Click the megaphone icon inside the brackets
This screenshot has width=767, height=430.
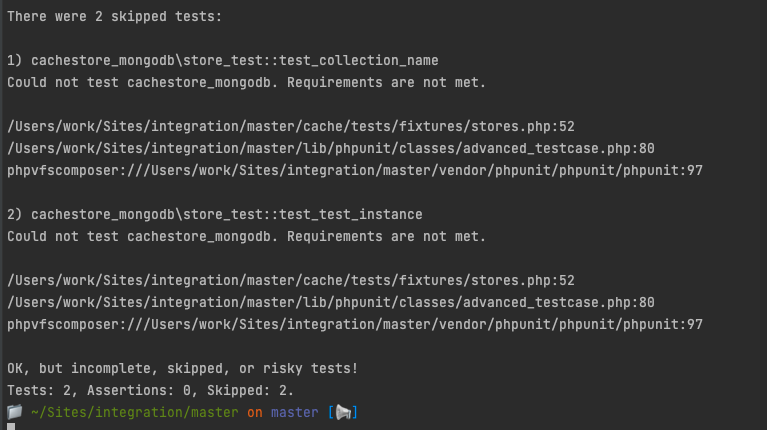[343, 412]
